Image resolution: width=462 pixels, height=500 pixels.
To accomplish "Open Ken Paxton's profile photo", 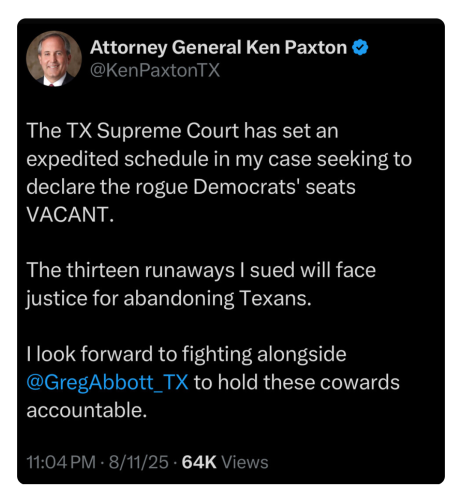I will click(54, 59).
